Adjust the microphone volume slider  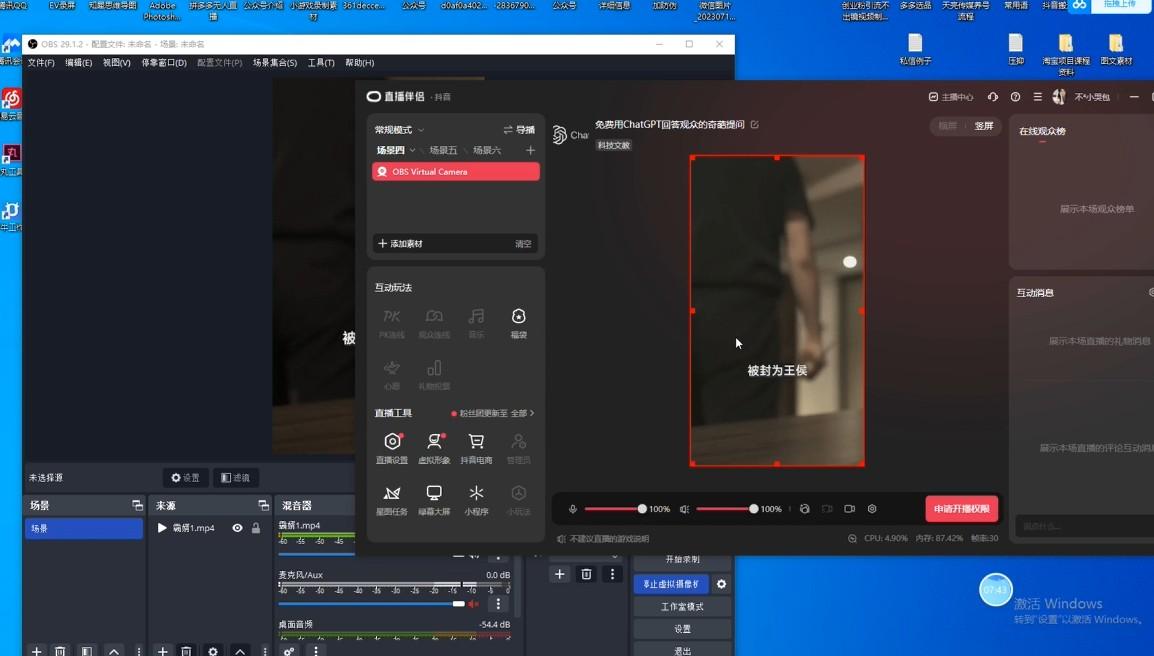pos(641,509)
